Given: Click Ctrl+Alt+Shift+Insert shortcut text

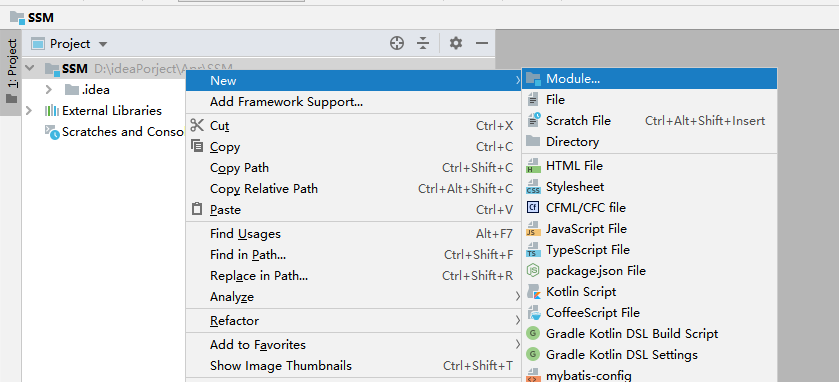Looking at the screenshot, I should tap(705, 121).
